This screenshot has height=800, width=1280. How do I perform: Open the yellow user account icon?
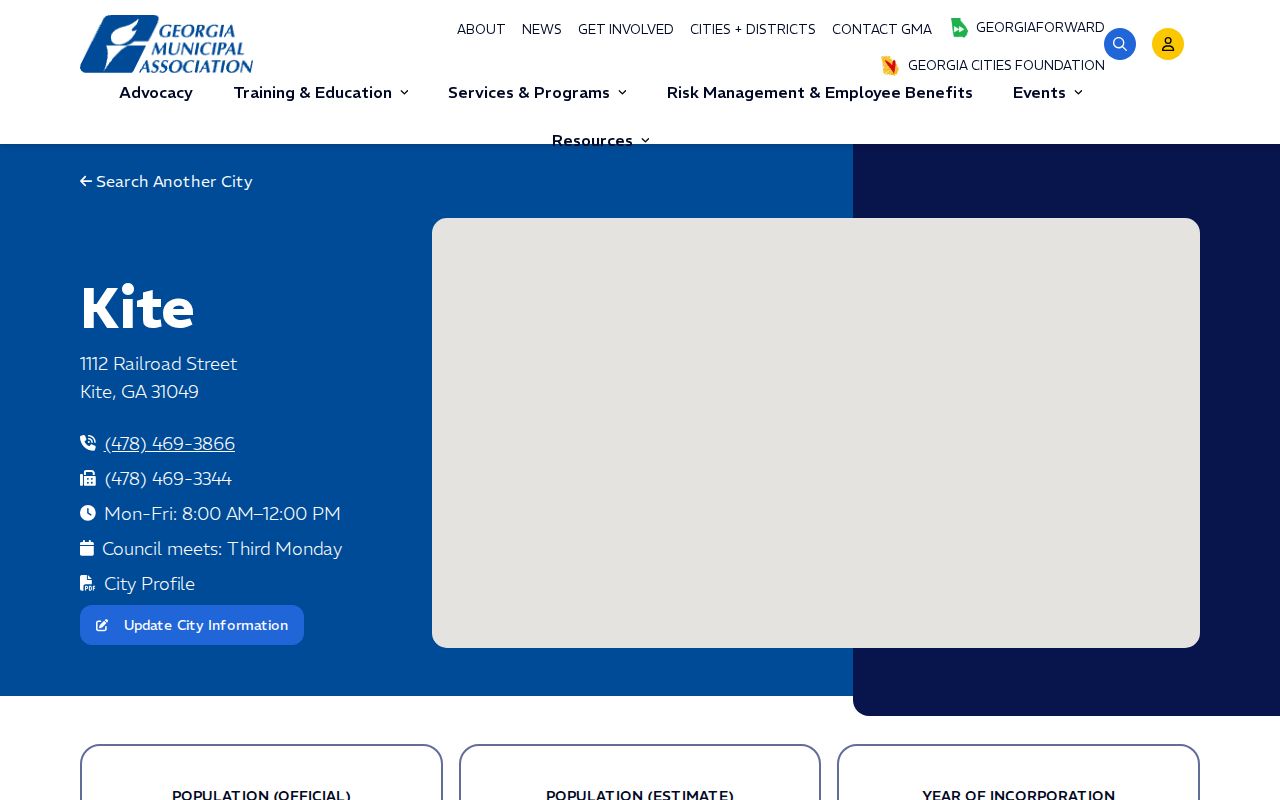1168,44
